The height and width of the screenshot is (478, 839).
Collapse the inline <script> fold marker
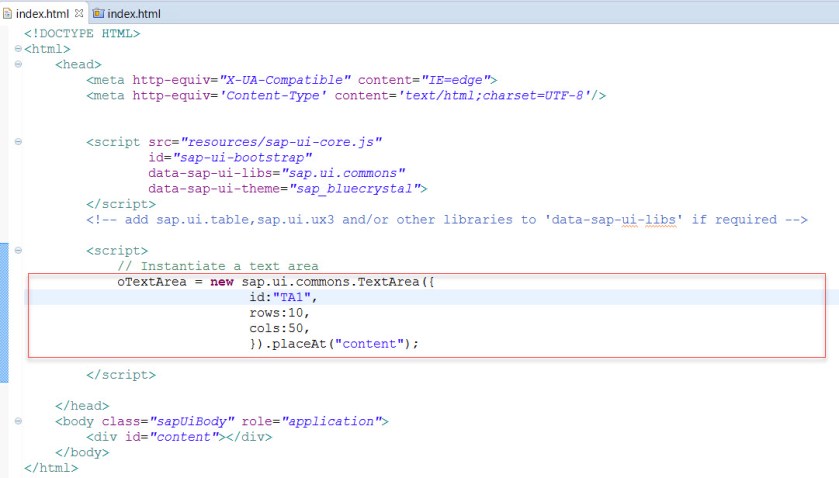(18, 251)
